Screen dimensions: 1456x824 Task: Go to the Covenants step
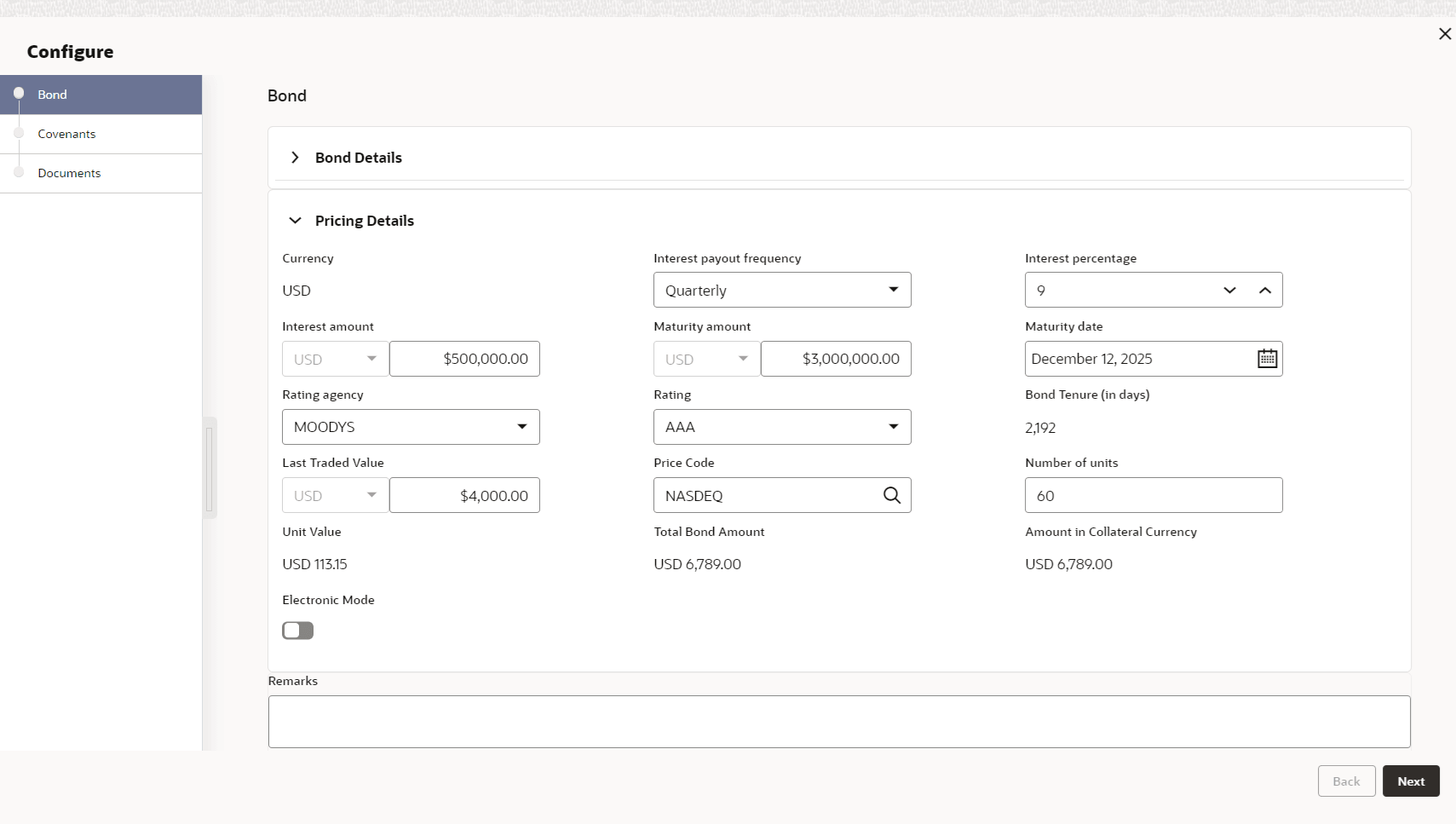(66, 134)
